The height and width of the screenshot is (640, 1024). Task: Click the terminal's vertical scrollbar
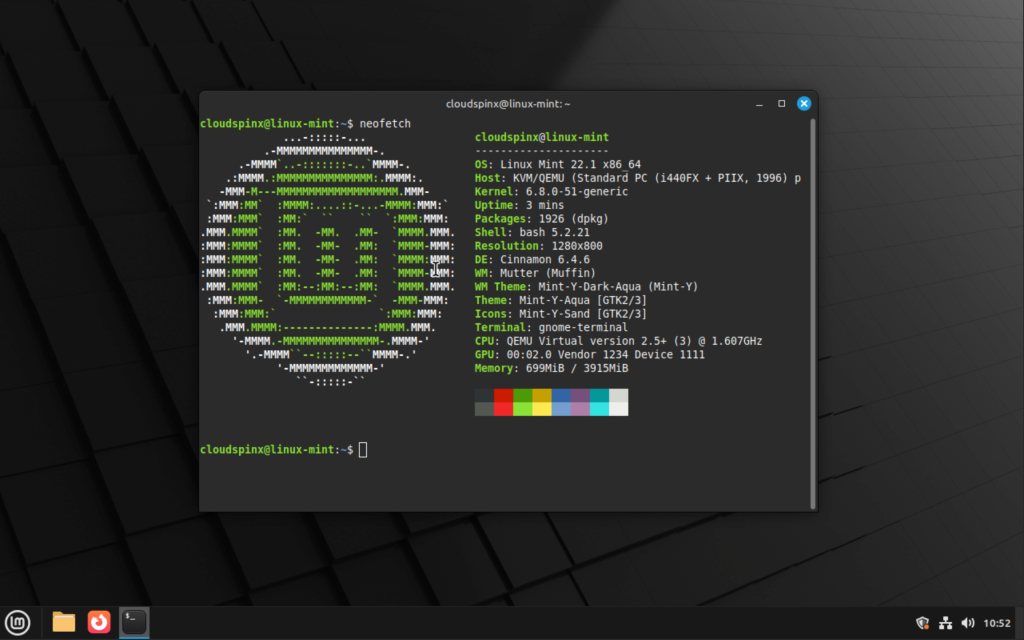point(813,313)
